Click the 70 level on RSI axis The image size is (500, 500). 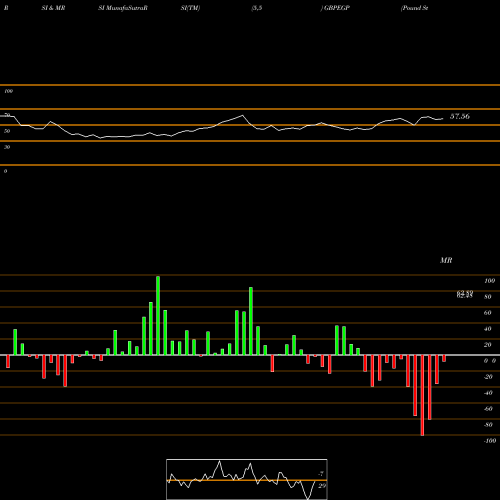pyautogui.click(x=7, y=115)
